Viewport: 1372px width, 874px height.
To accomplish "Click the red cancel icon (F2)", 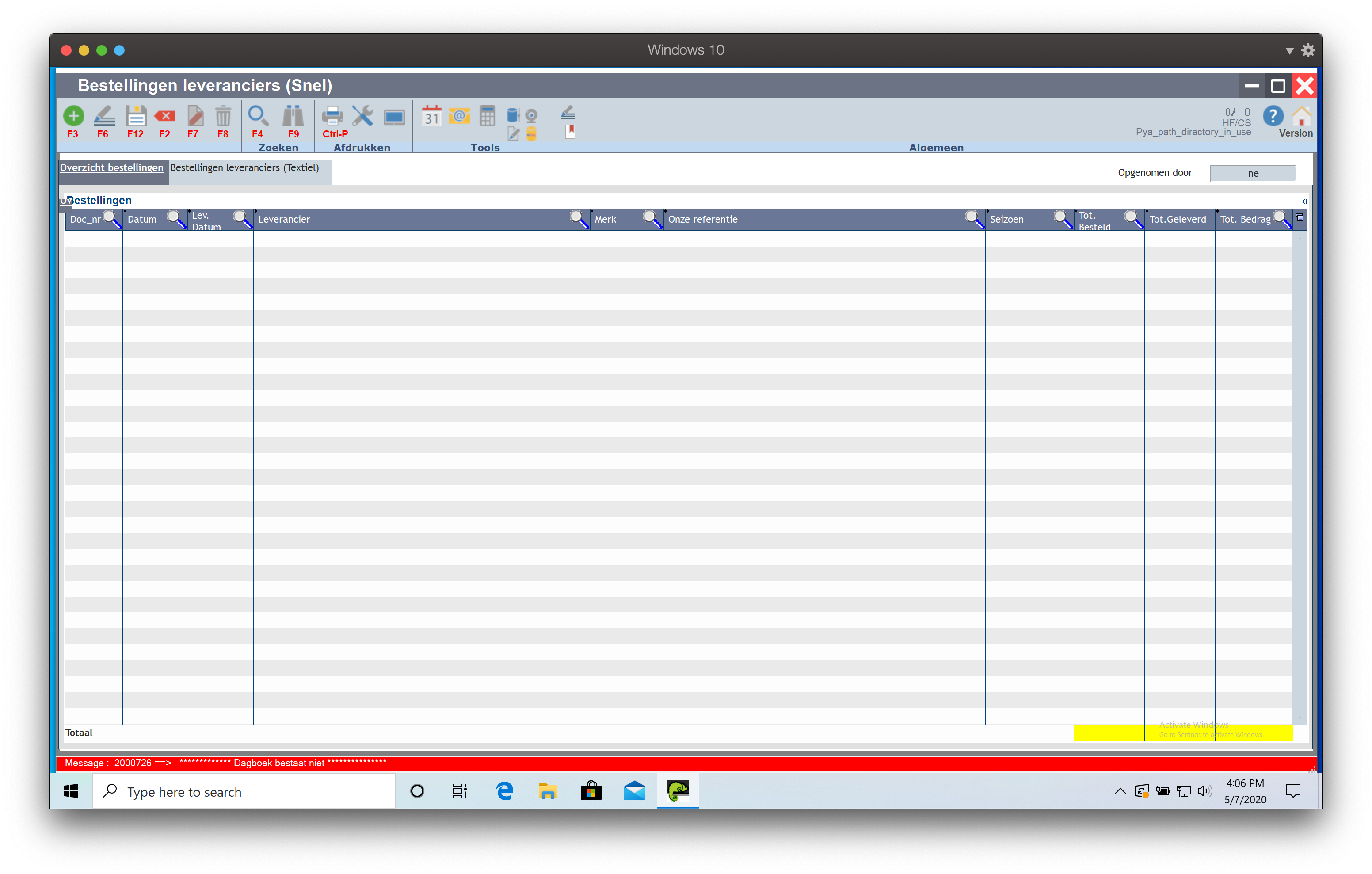I will click(x=165, y=116).
